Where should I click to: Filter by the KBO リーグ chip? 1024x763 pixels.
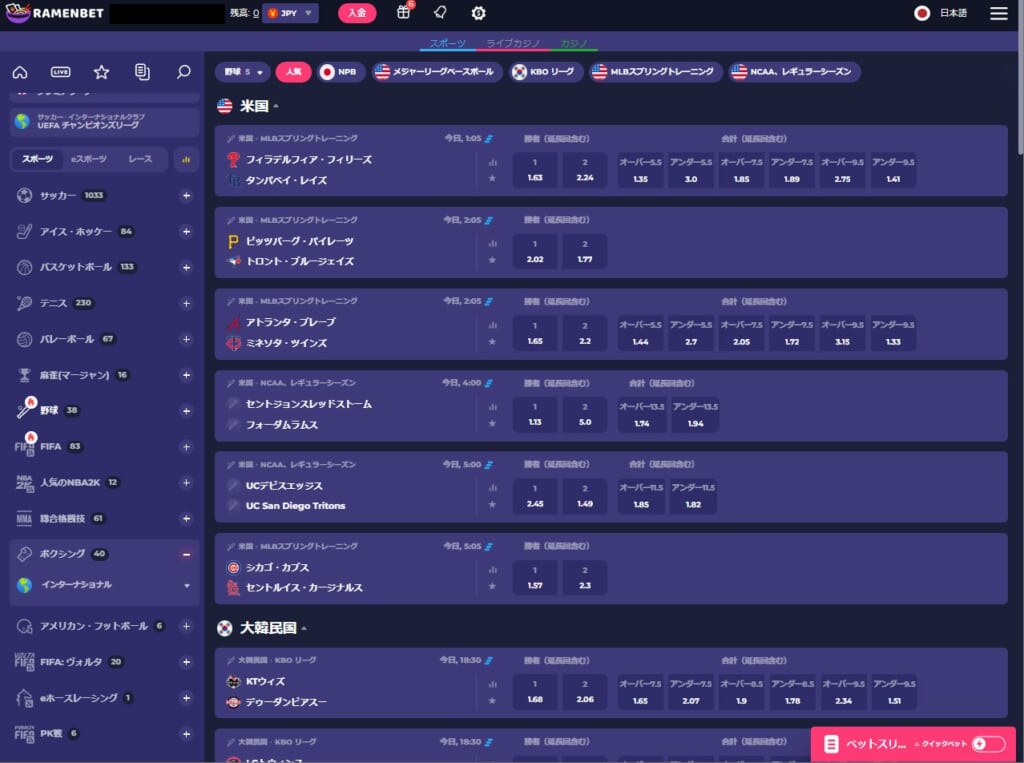point(545,72)
